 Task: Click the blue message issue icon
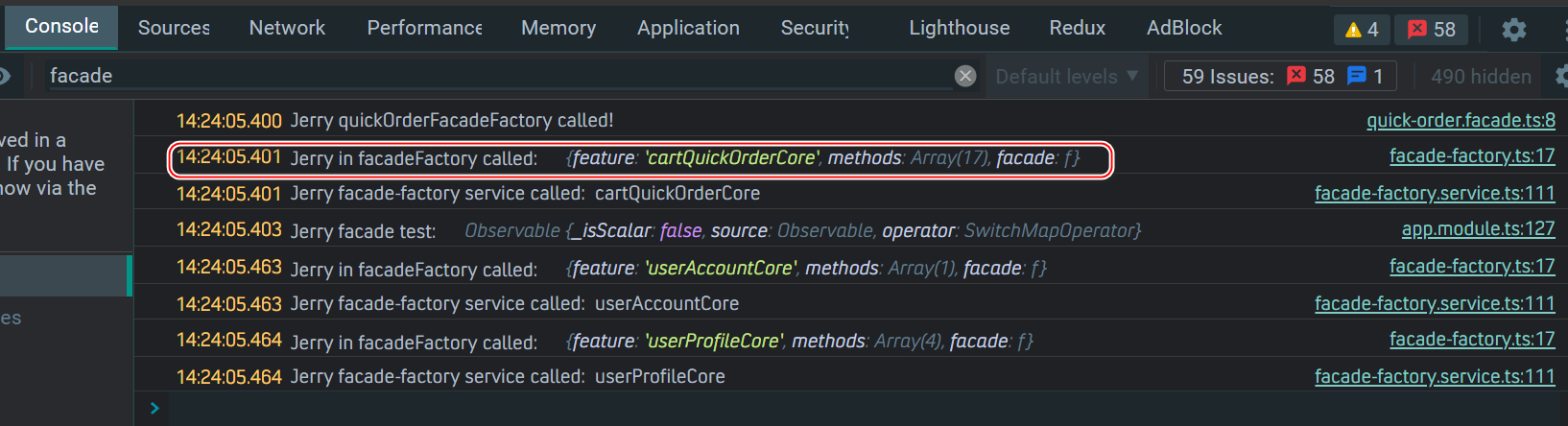(1356, 76)
